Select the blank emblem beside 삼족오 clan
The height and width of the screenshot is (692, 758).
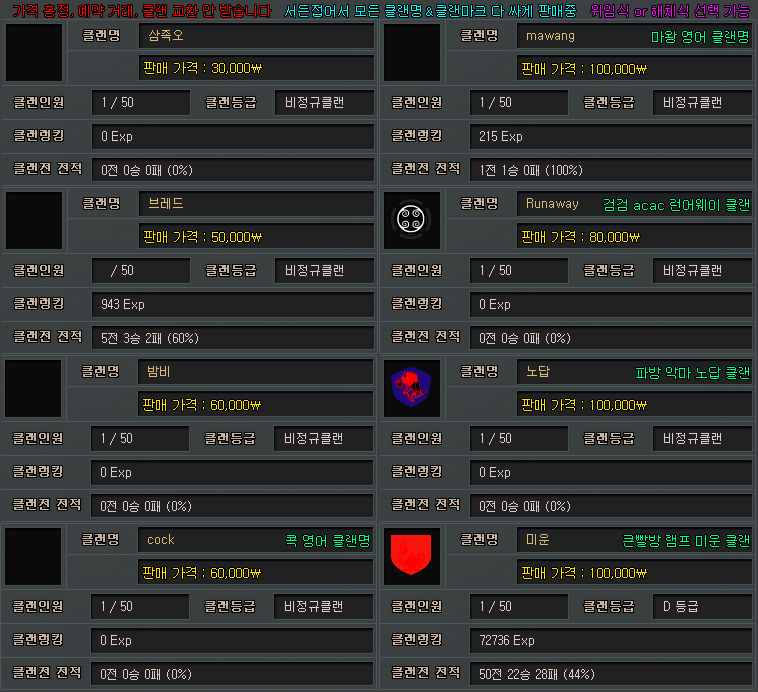34,52
